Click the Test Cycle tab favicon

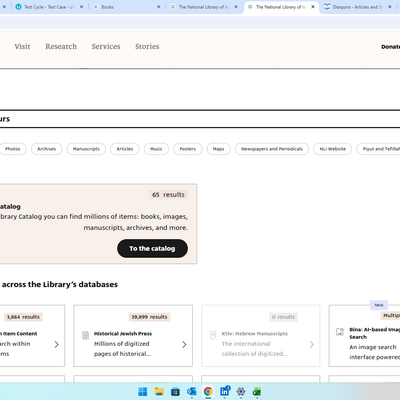pyautogui.click(x=18, y=7)
